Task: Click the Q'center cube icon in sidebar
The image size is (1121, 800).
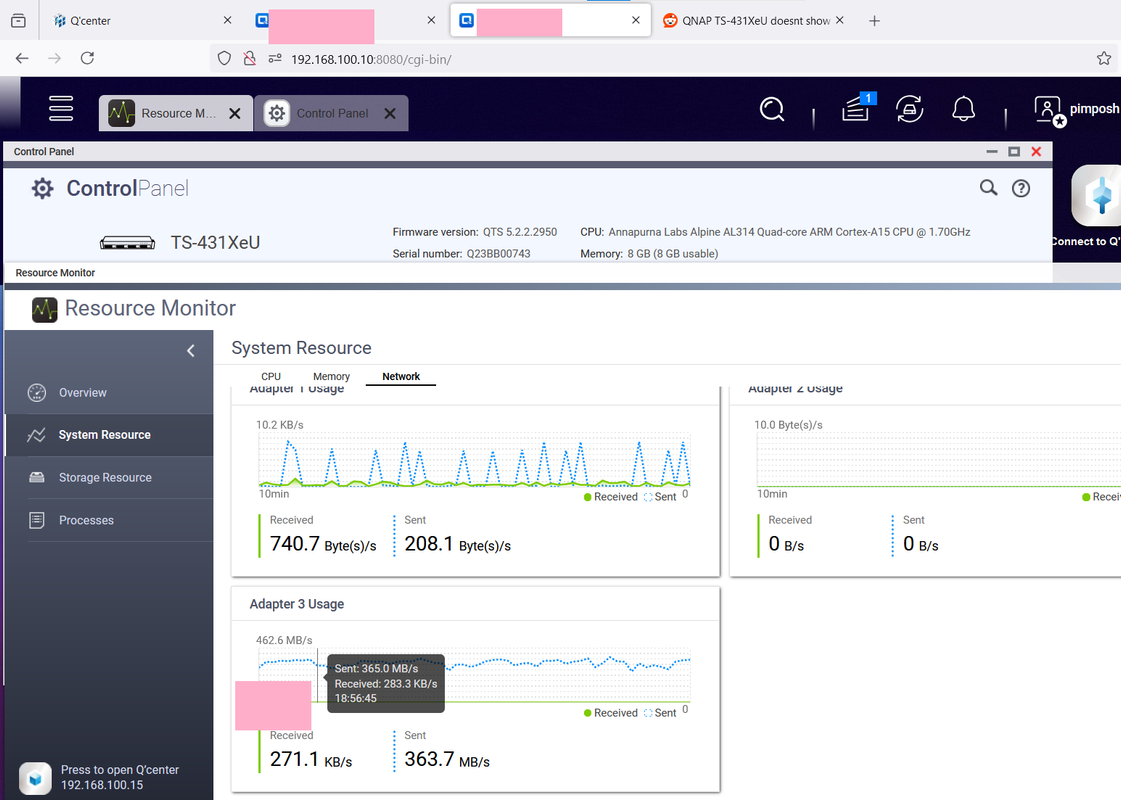Action: [x=35, y=778]
